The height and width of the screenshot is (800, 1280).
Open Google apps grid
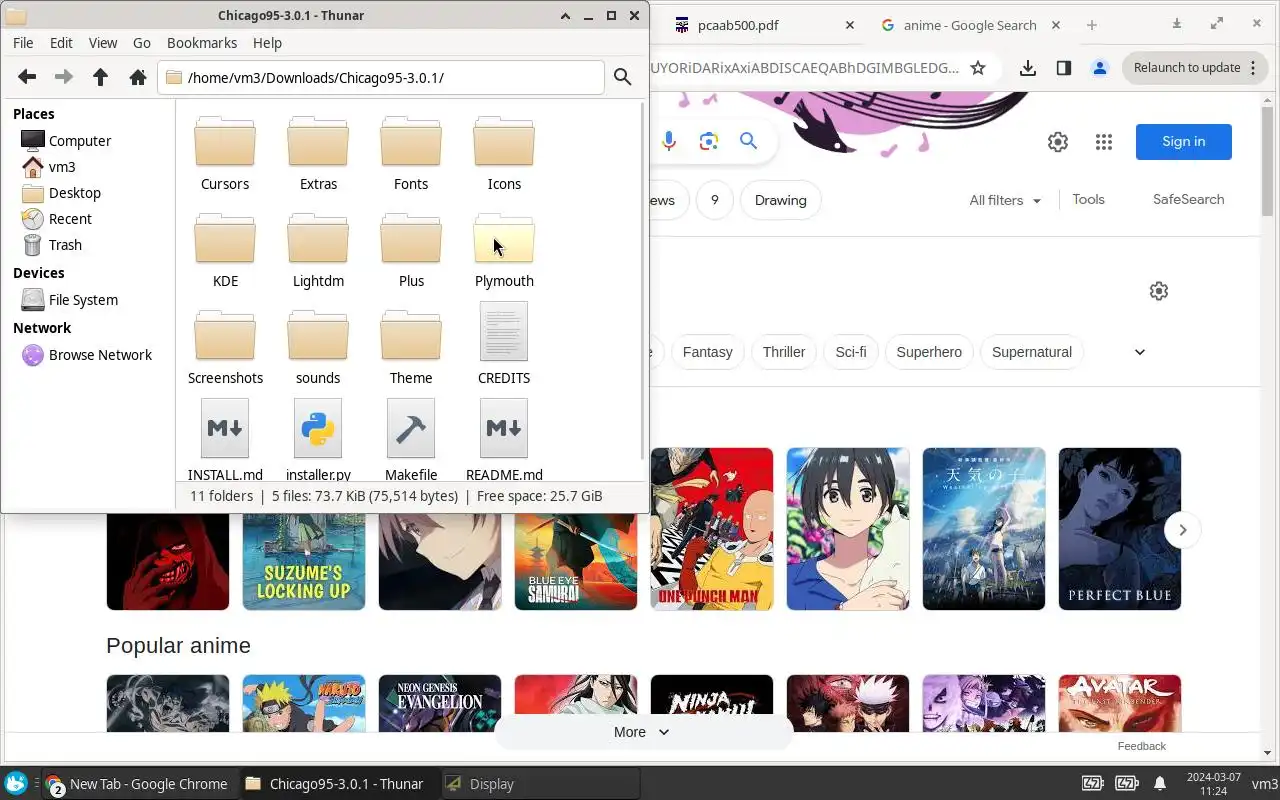(1104, 142)
